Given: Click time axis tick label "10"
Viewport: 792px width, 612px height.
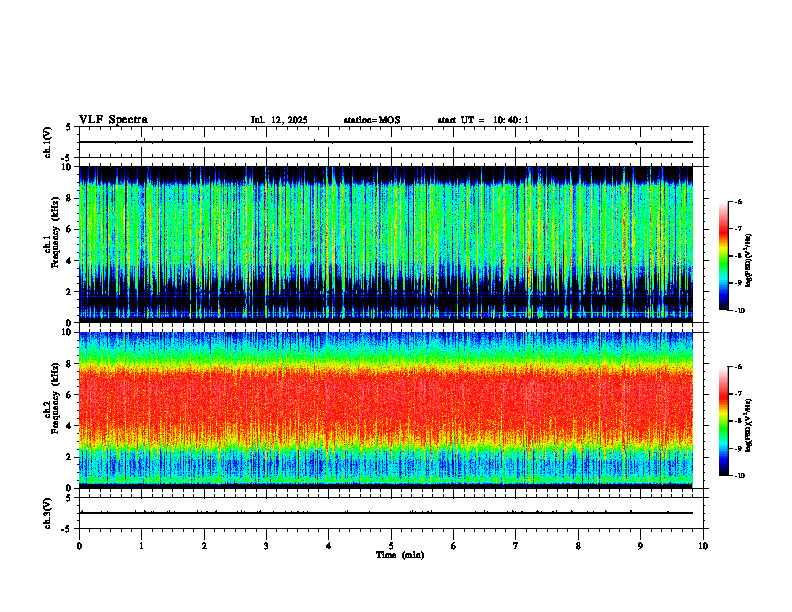Looking at the screenshot, I should [x=703, y=546].
